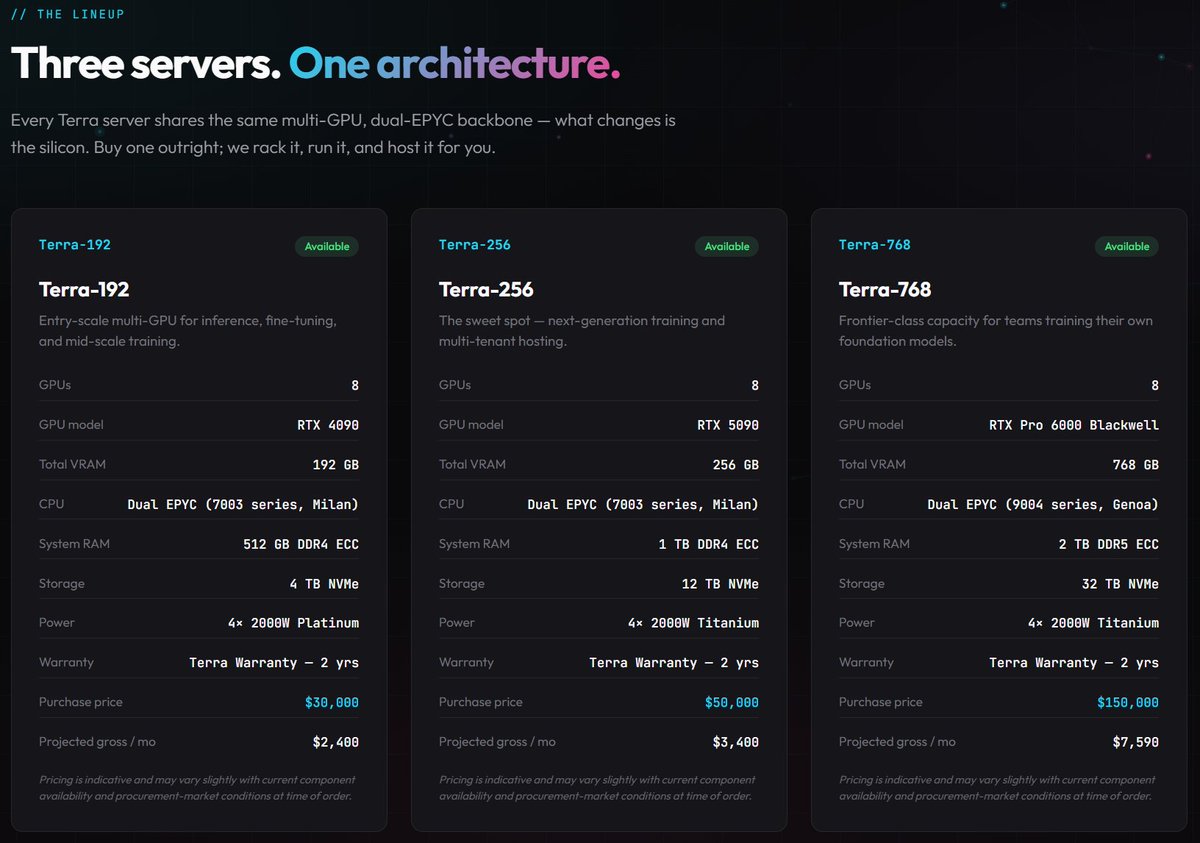
Task: Click the $2,400 projected gross value
Action: coord(336,742)
